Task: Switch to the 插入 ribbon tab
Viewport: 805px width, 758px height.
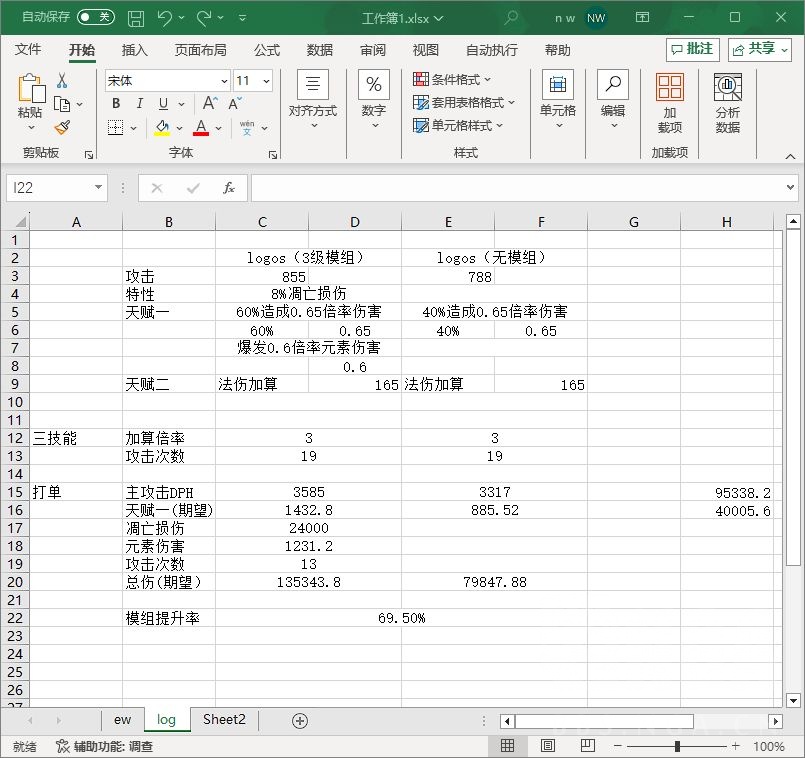Action: [135, 49]
